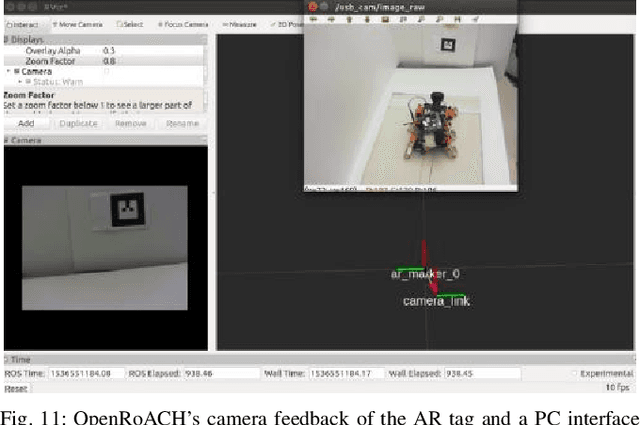This screenshot has width=640, height=425.
Task: Click the 10 fps status text
Action: coord(617,387)
